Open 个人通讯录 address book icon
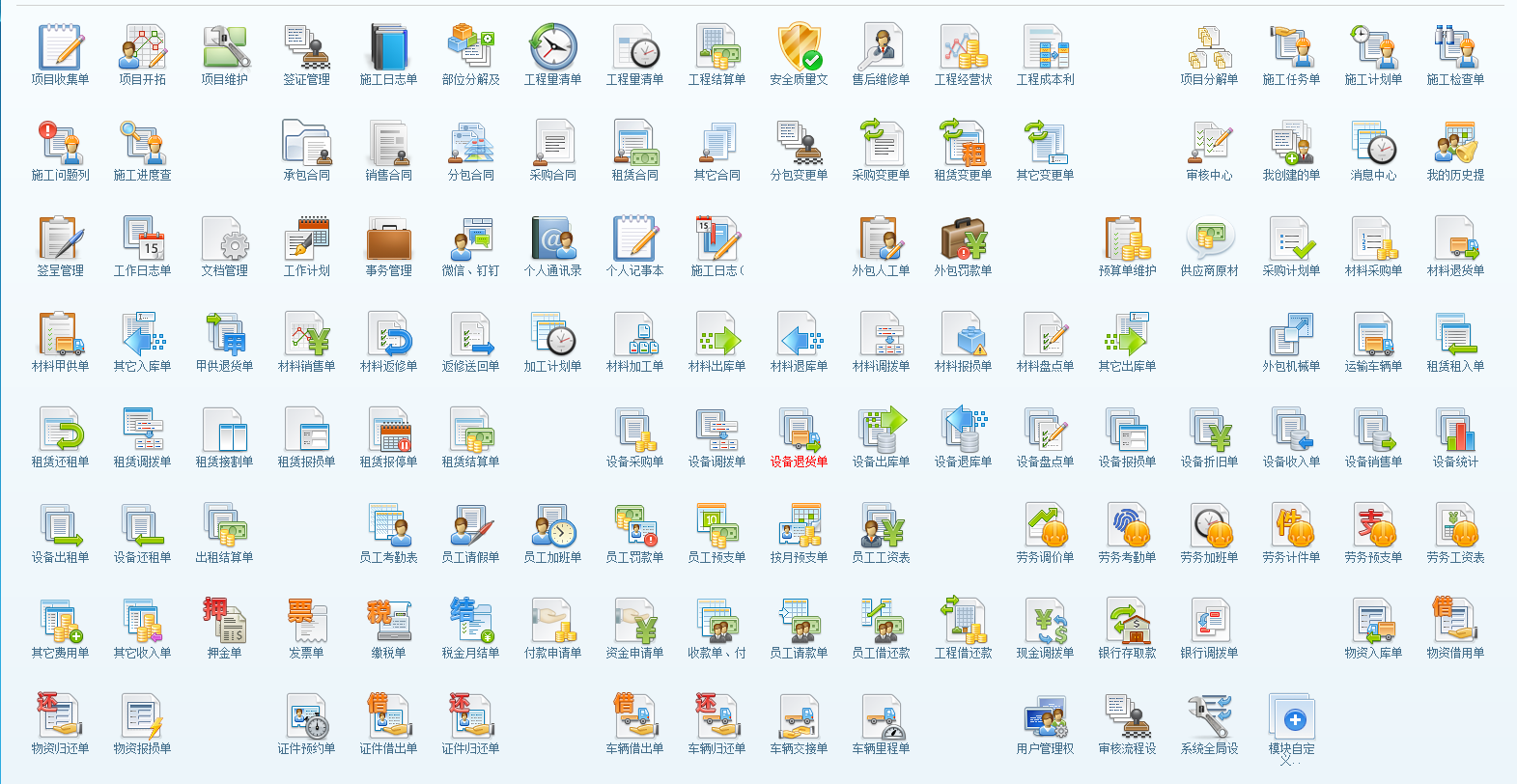Viewport: 1517px width, 784px height. point(552,238)
